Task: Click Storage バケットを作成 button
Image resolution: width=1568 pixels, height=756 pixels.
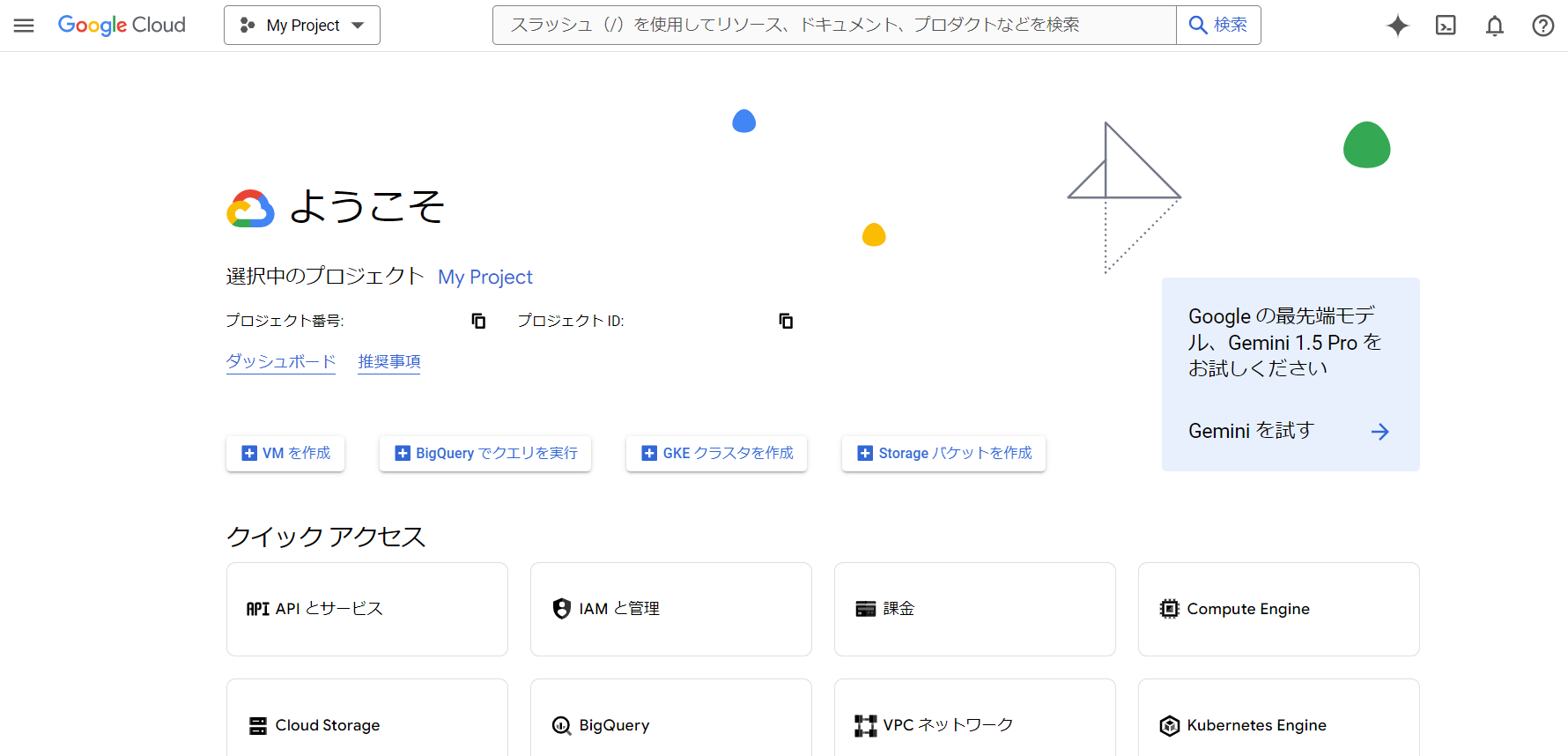Action: click(943, 453)
